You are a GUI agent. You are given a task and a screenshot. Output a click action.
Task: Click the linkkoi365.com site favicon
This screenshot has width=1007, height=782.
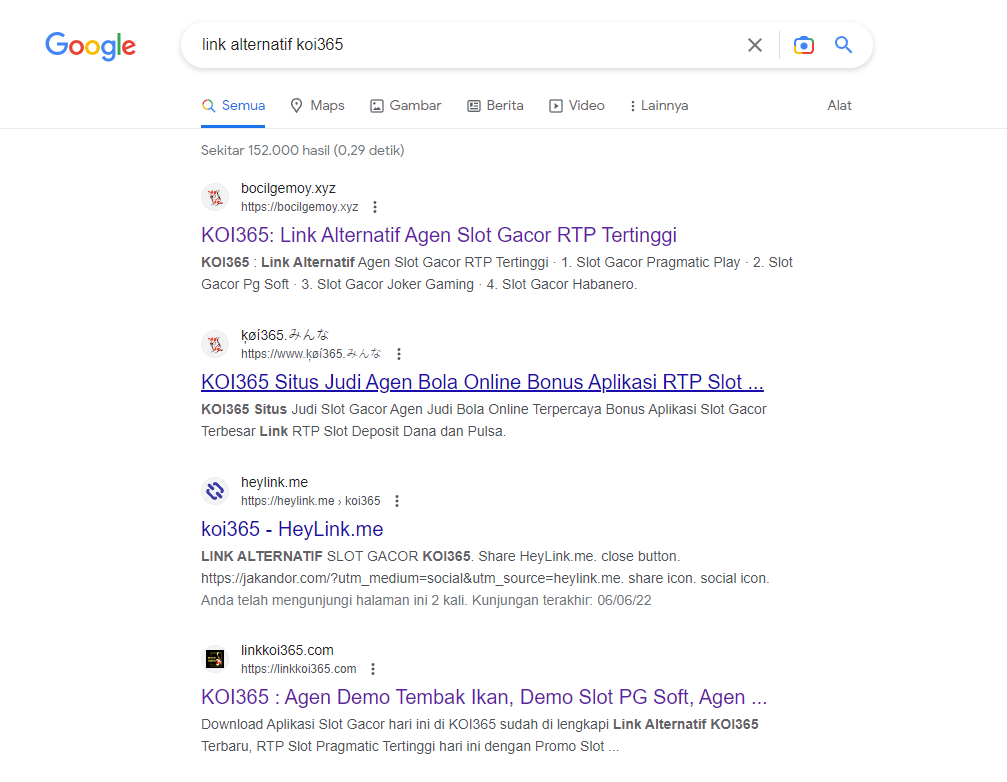215,659
